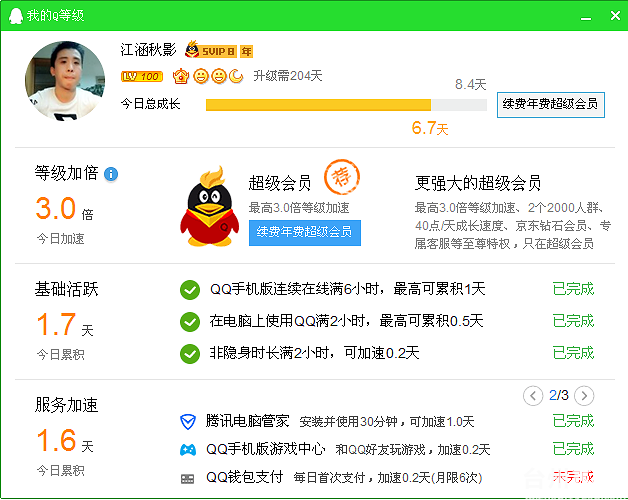Click the blue 续费年费超级会员 button

[305, 232]
